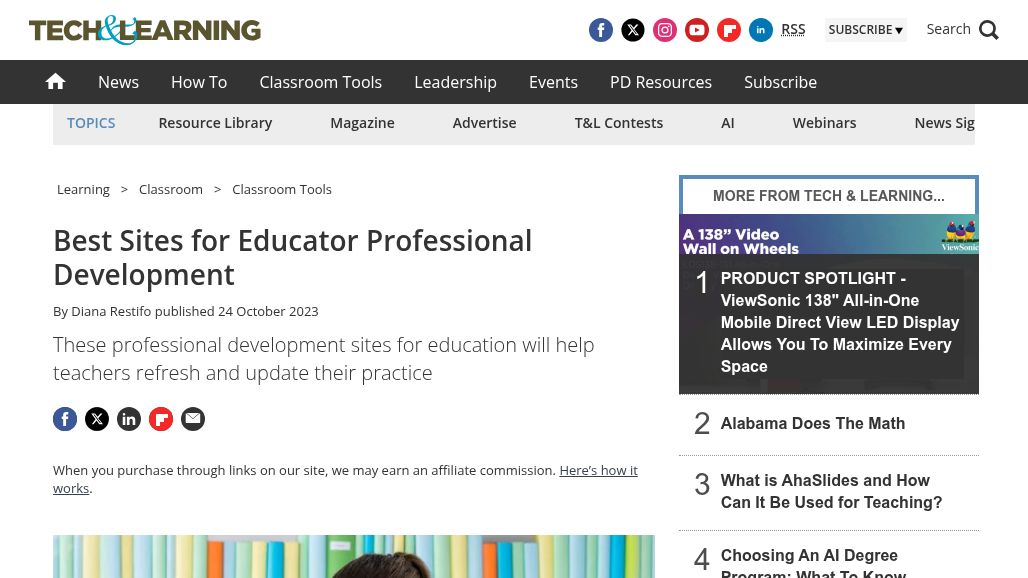Read "Alabama Does The Math" article
This screenshot has width=1028, height=578.
pos(812,424)
